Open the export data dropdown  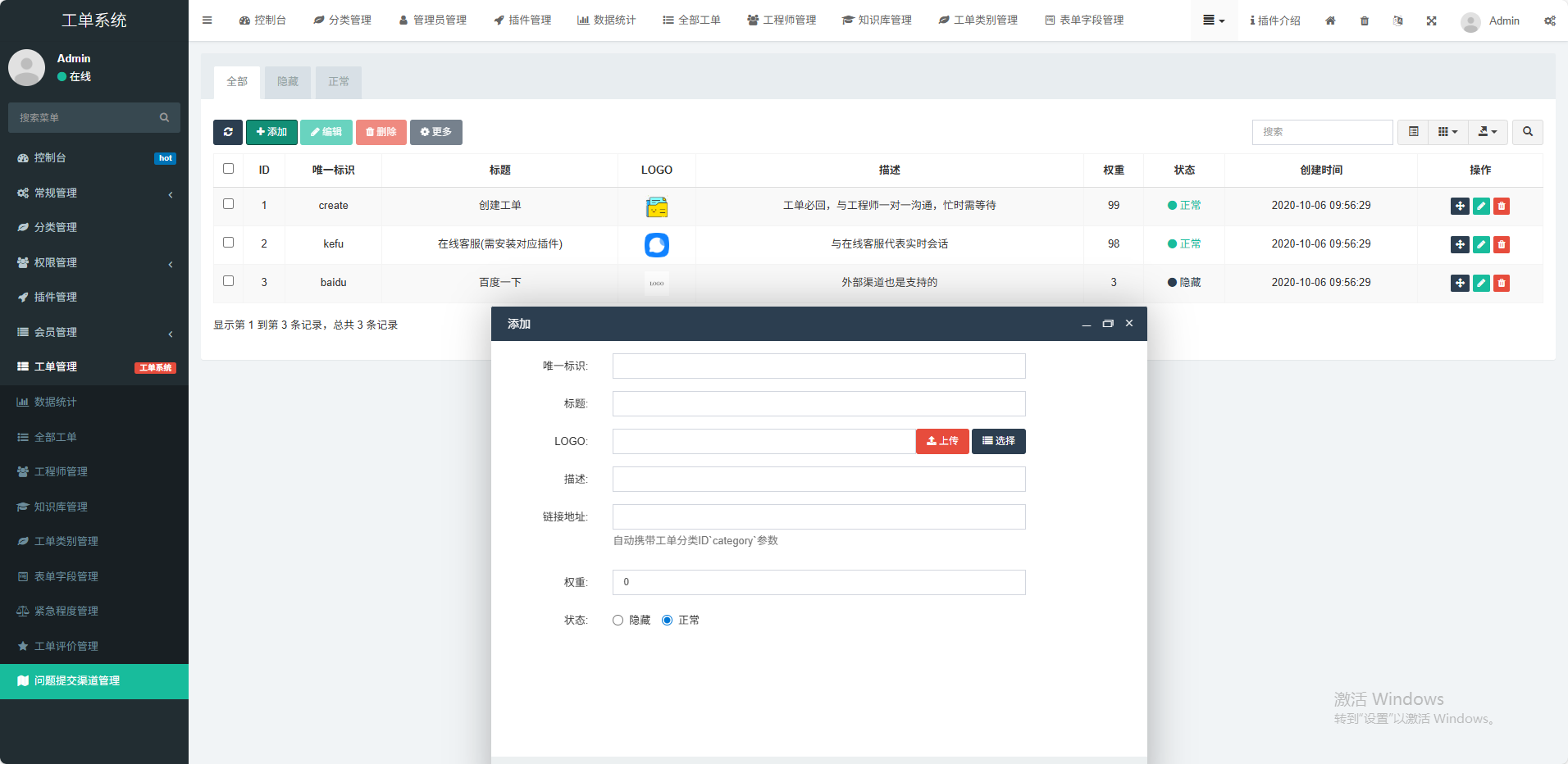click(1487, 132)
